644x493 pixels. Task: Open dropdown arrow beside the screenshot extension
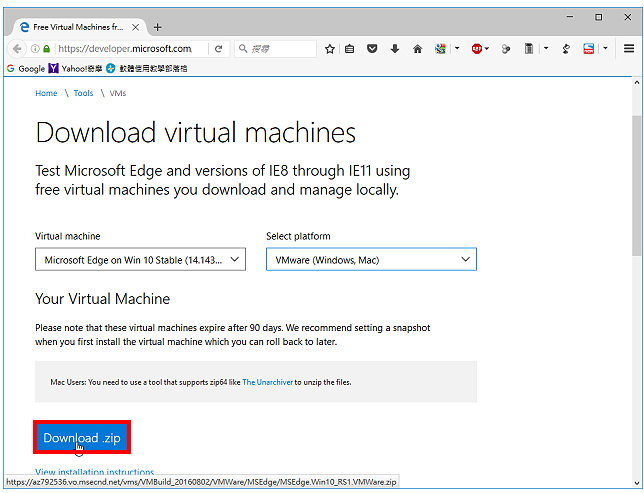click(605, 48)
